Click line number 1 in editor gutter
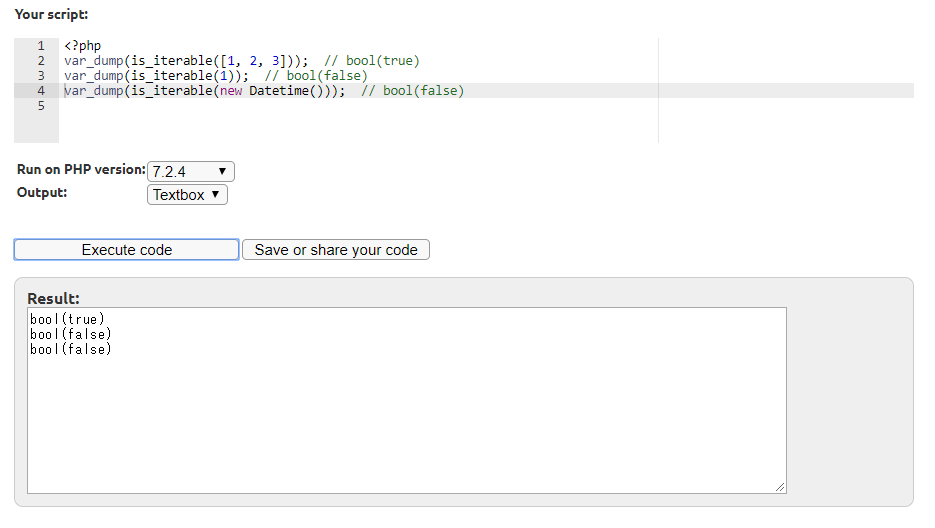935x528 pixels. 41,46
